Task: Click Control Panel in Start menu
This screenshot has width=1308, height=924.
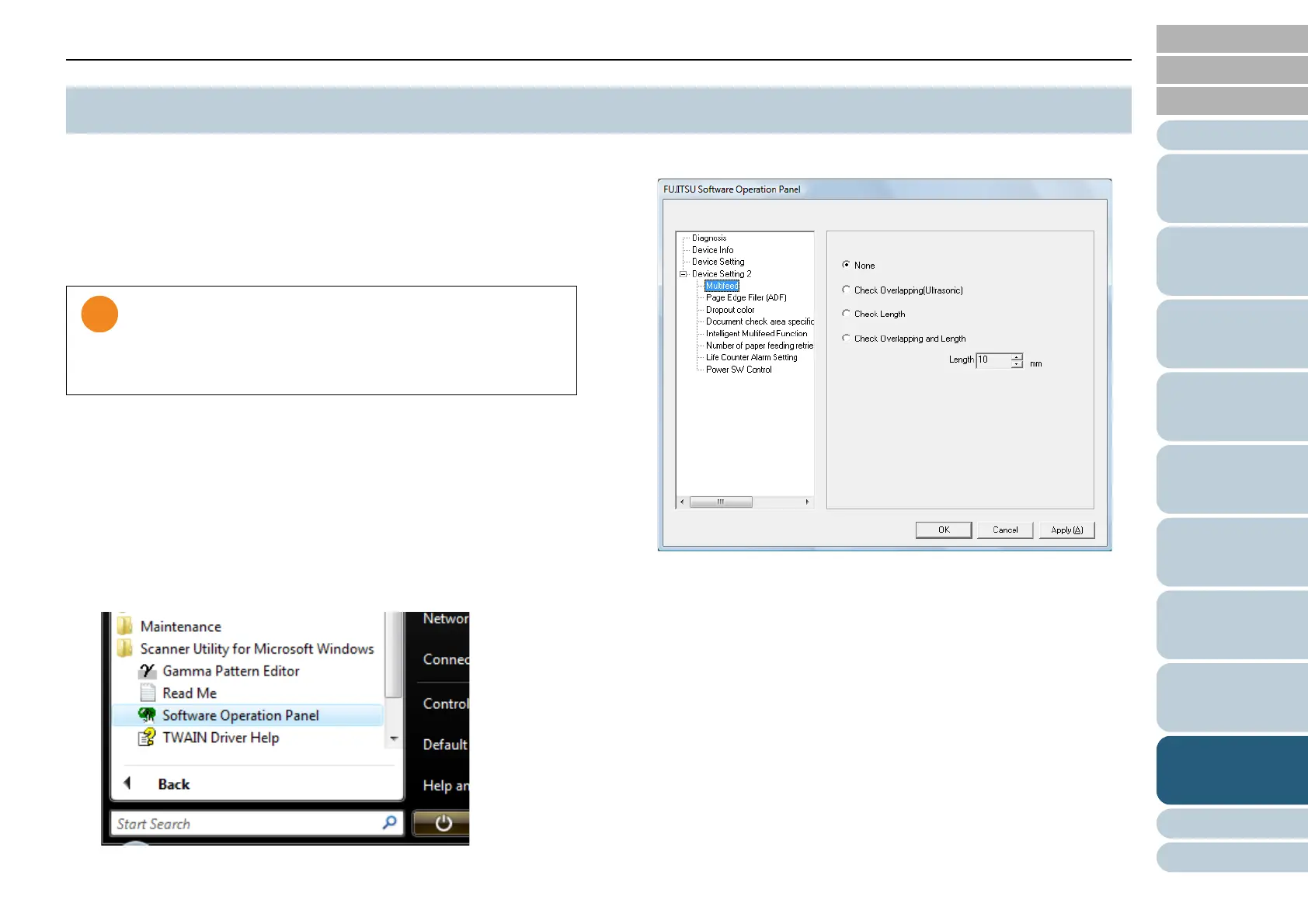Action: (x=446, y=703)
